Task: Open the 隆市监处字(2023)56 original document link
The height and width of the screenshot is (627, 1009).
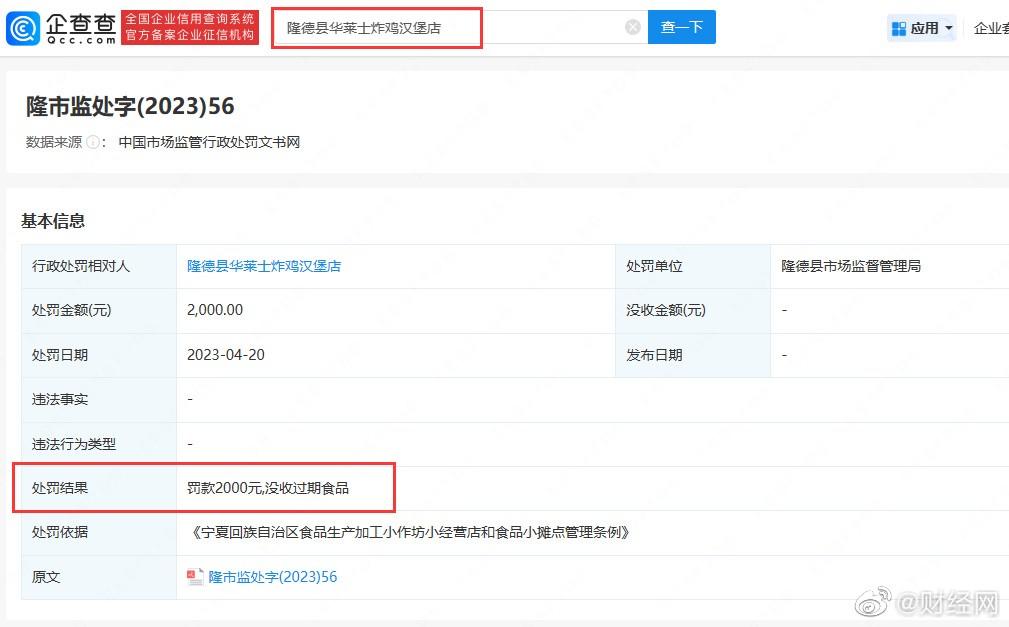Action: (273, 577)
